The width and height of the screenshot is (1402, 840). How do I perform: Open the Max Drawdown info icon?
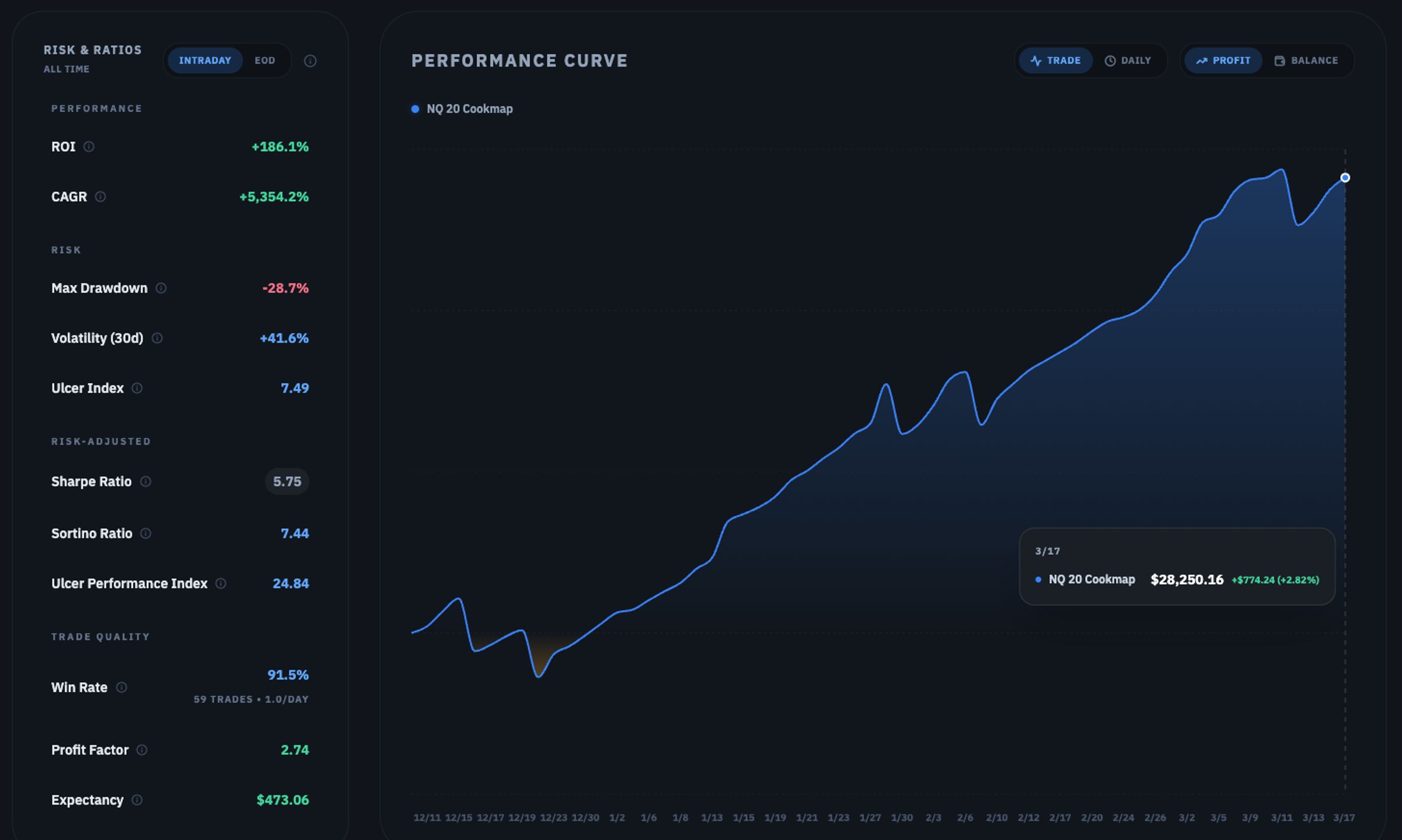tap(161, 288)
